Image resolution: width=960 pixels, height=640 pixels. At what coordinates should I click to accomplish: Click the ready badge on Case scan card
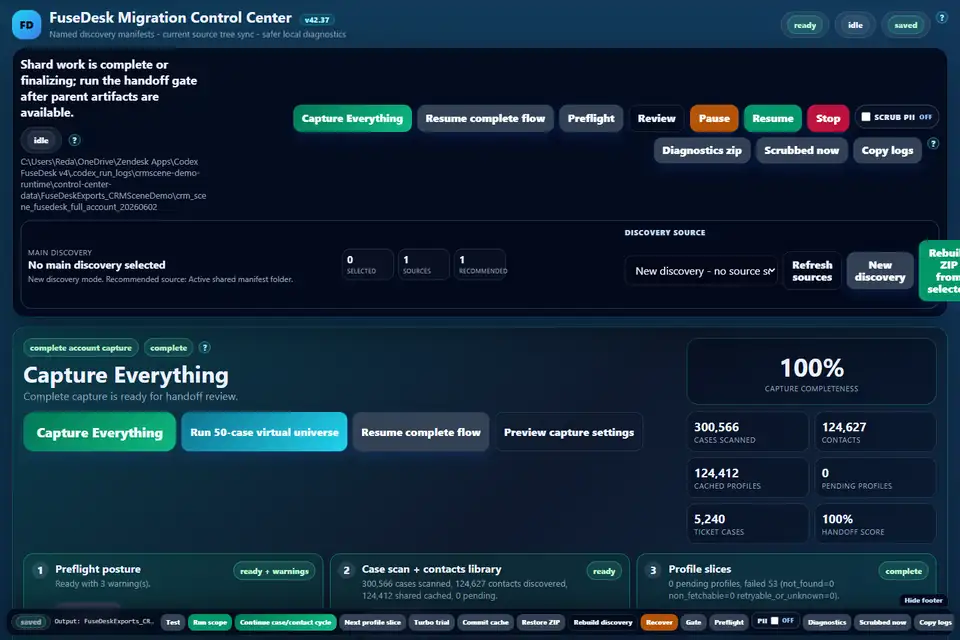click(604, 571)
